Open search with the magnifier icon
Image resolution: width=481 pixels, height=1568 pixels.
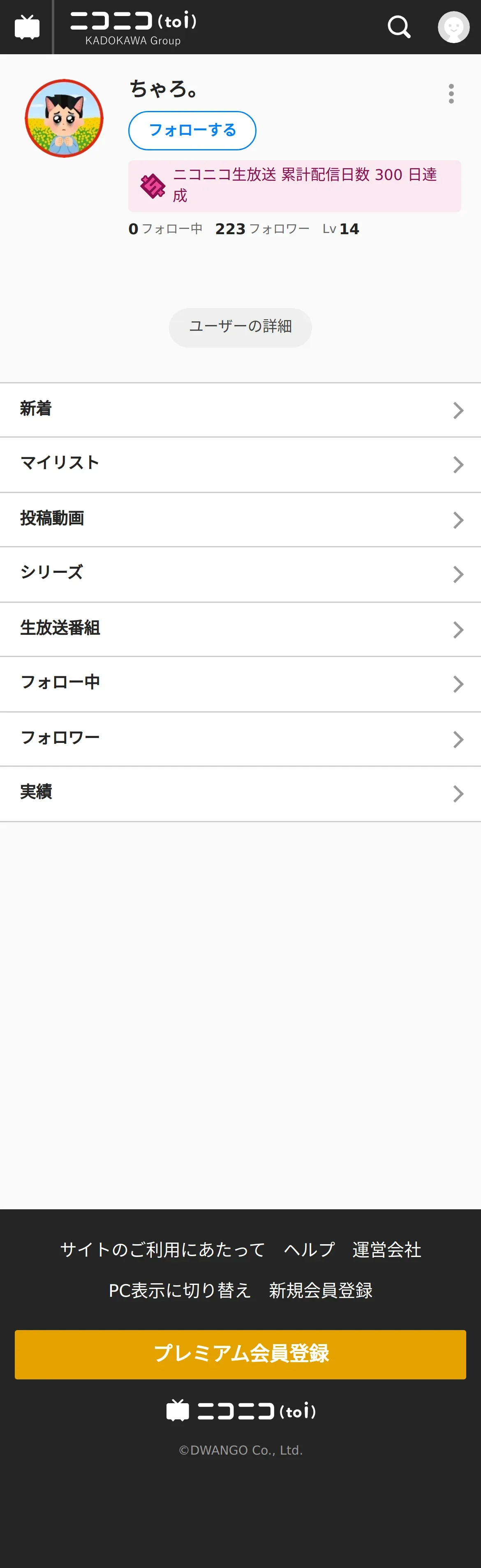[399, 28]
